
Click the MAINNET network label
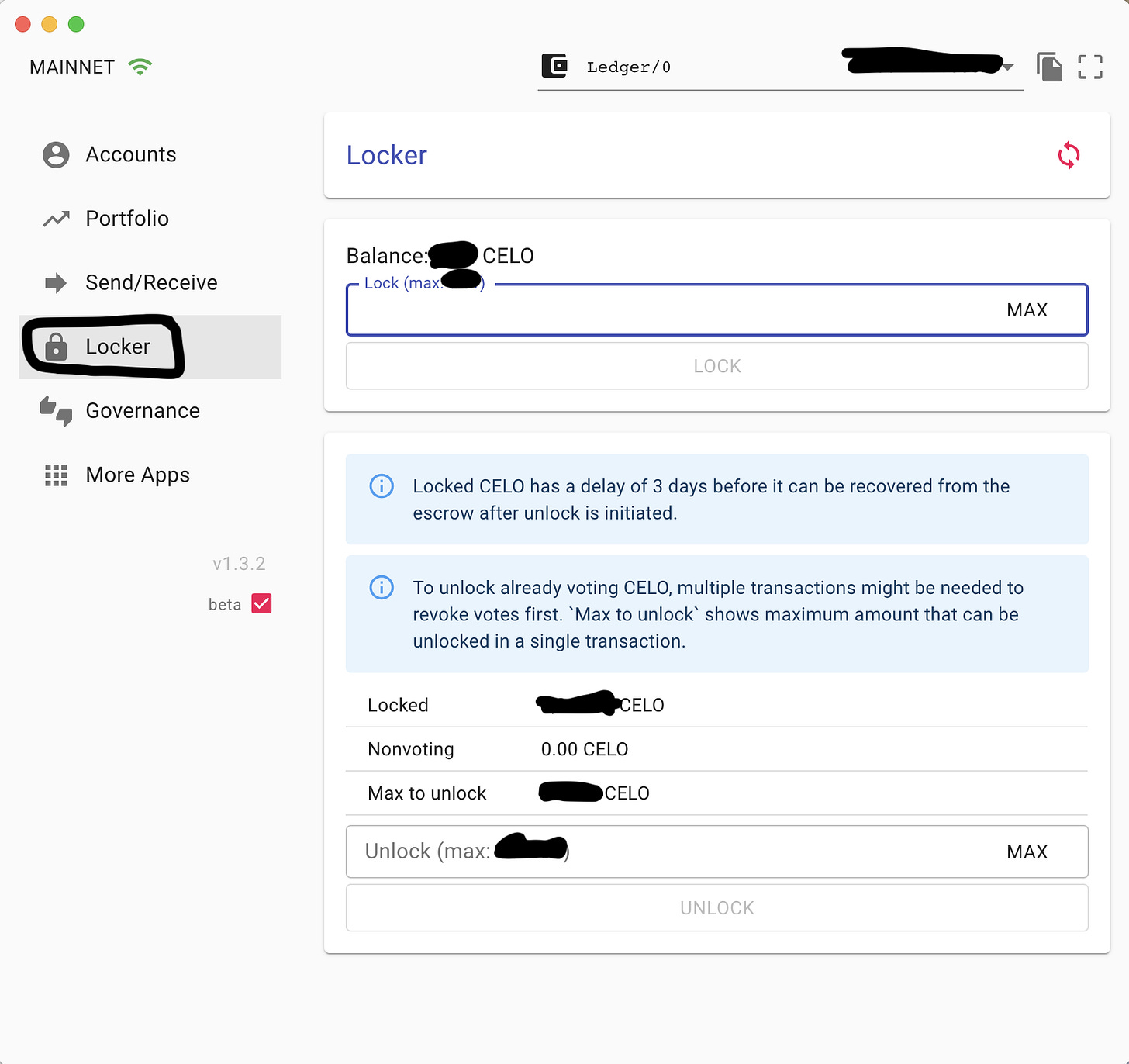[x=72, y=67]
